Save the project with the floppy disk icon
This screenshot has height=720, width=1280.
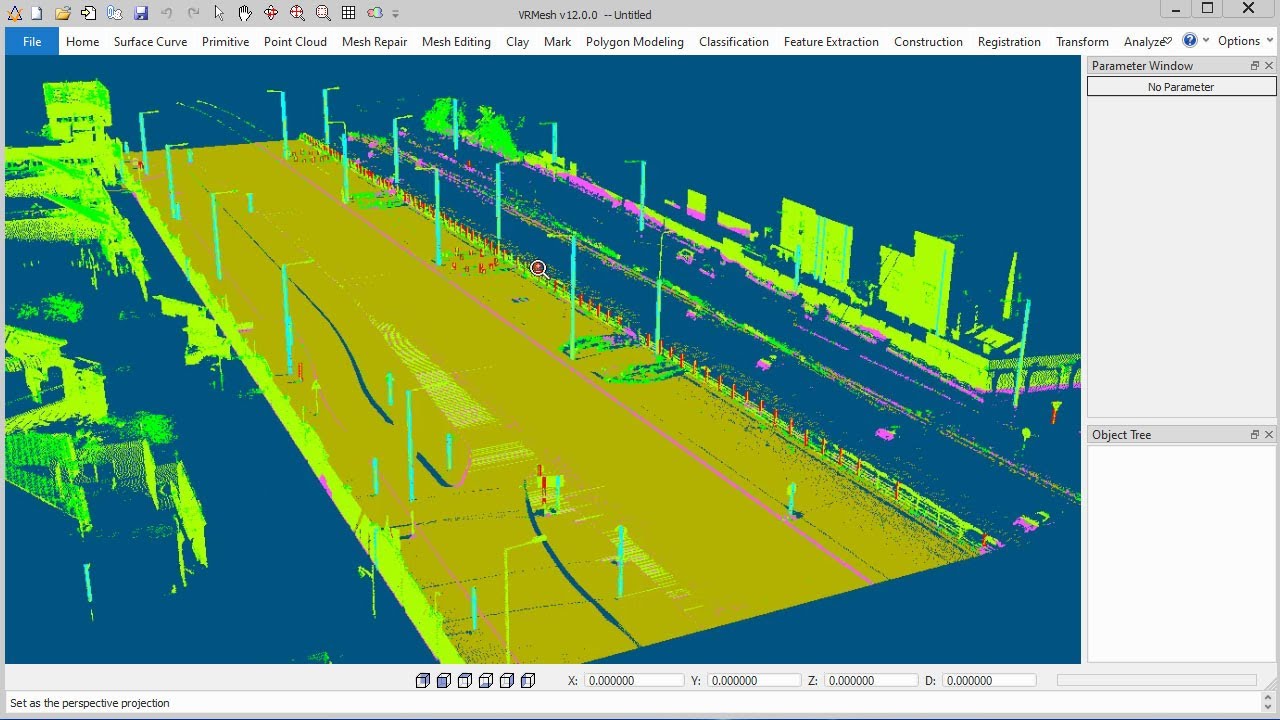(141, 13)
